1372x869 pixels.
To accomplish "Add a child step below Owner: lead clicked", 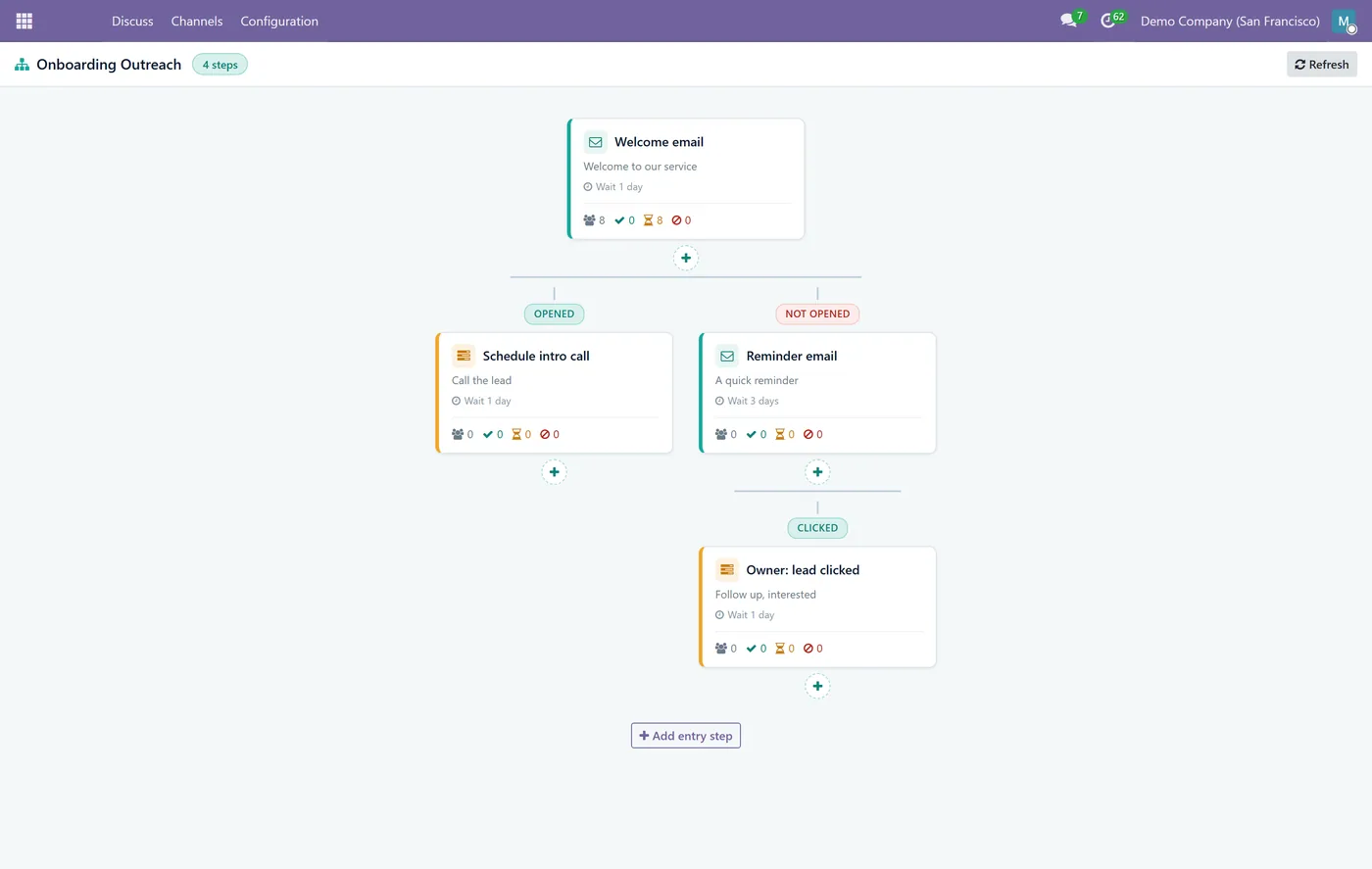I will [x=817, y=687].
